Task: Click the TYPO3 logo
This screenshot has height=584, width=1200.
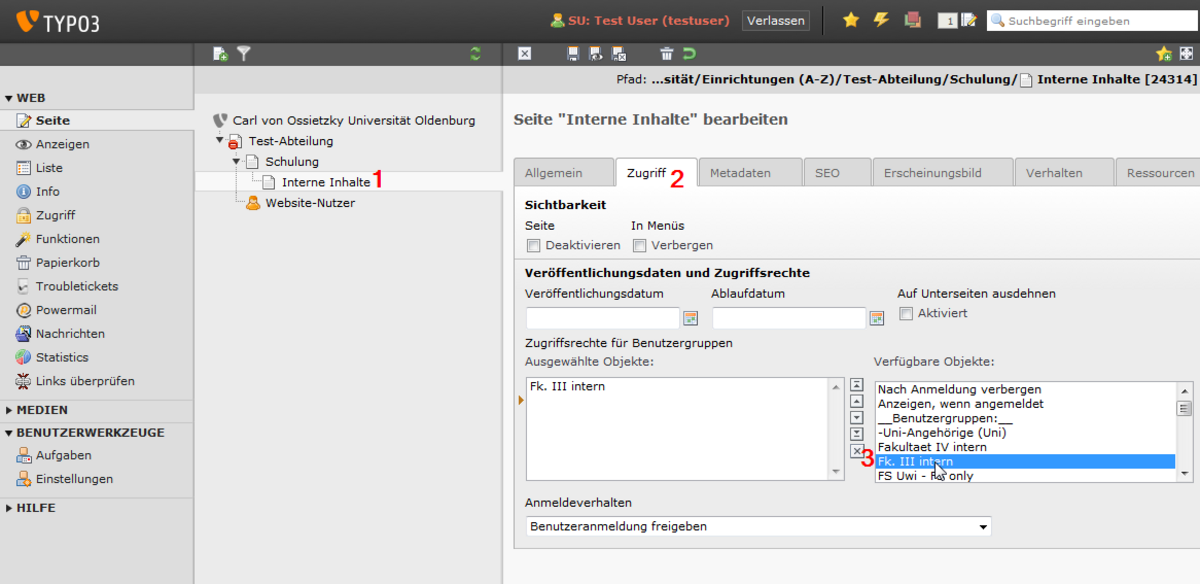Action: coord(58,21)
